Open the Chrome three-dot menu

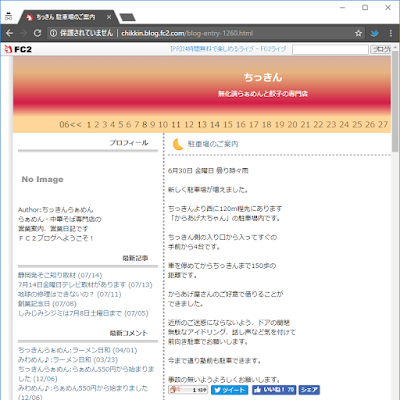click(x=391, y=33)
